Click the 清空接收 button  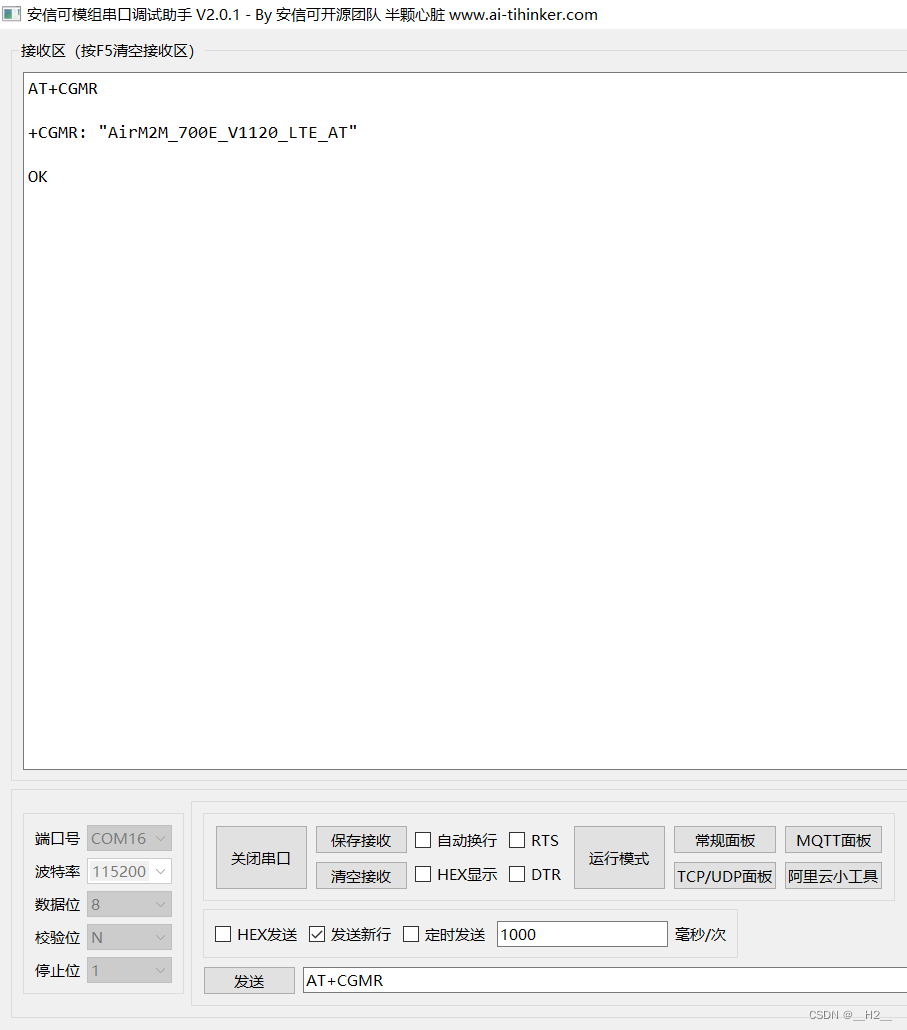(x=361, y=876)
